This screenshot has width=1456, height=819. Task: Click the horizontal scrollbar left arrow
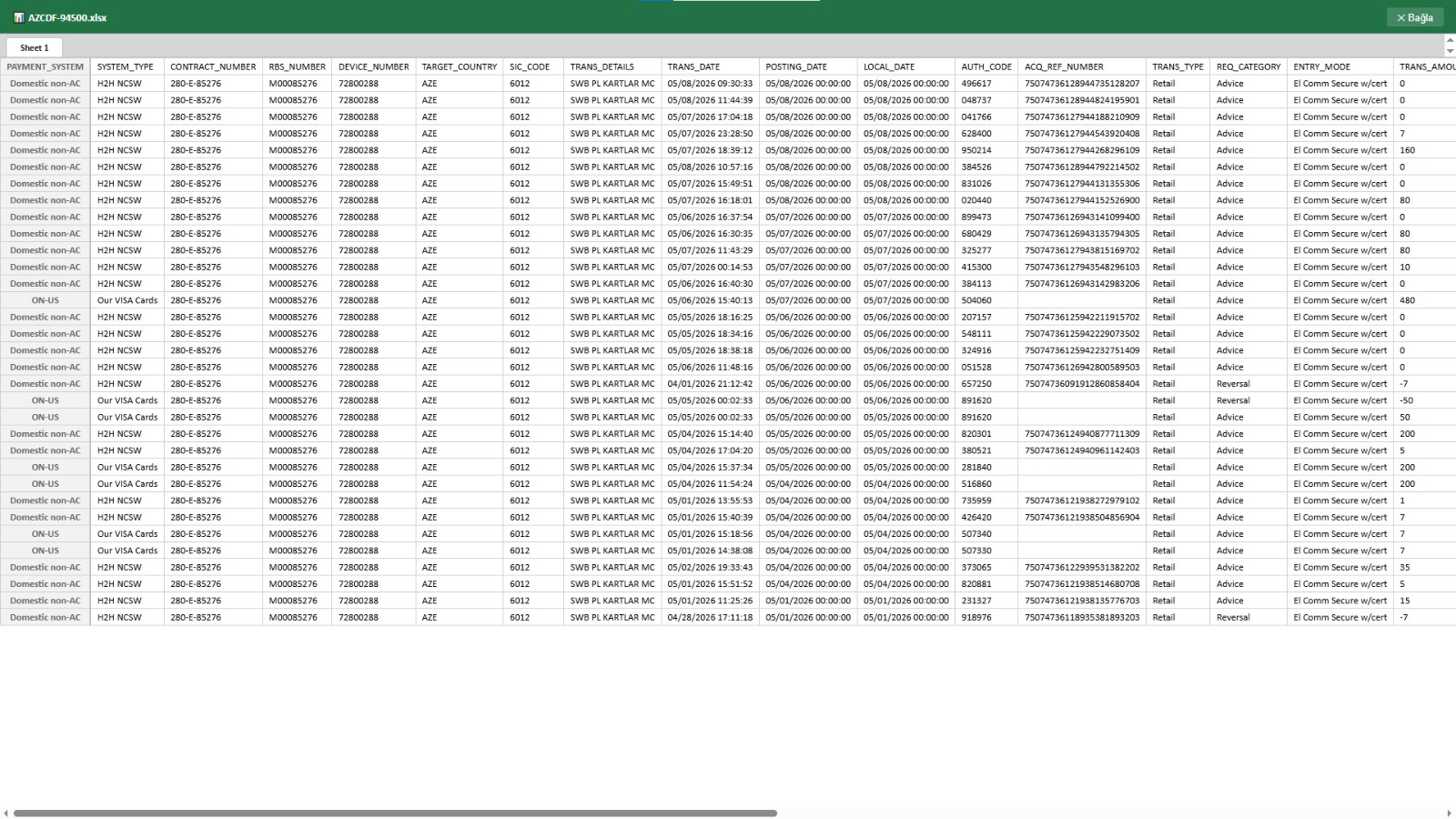[5, 814]
